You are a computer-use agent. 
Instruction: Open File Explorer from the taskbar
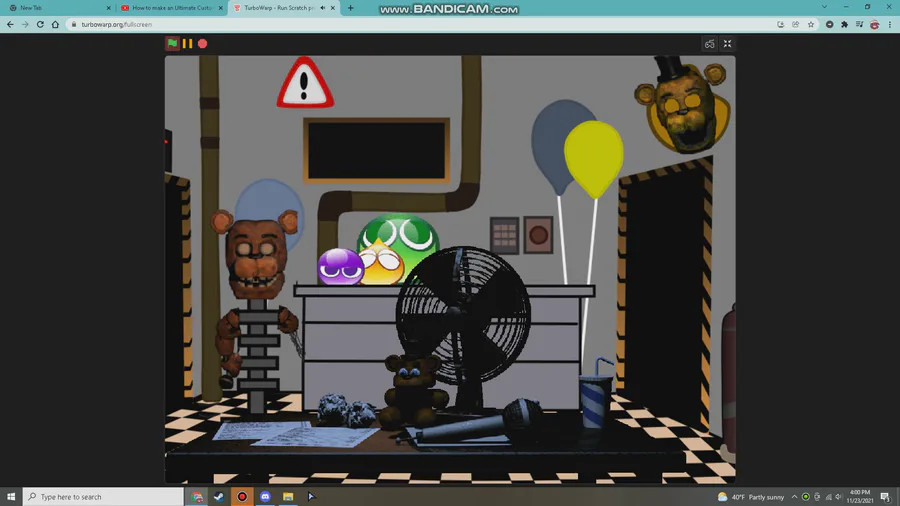(288, 497)
